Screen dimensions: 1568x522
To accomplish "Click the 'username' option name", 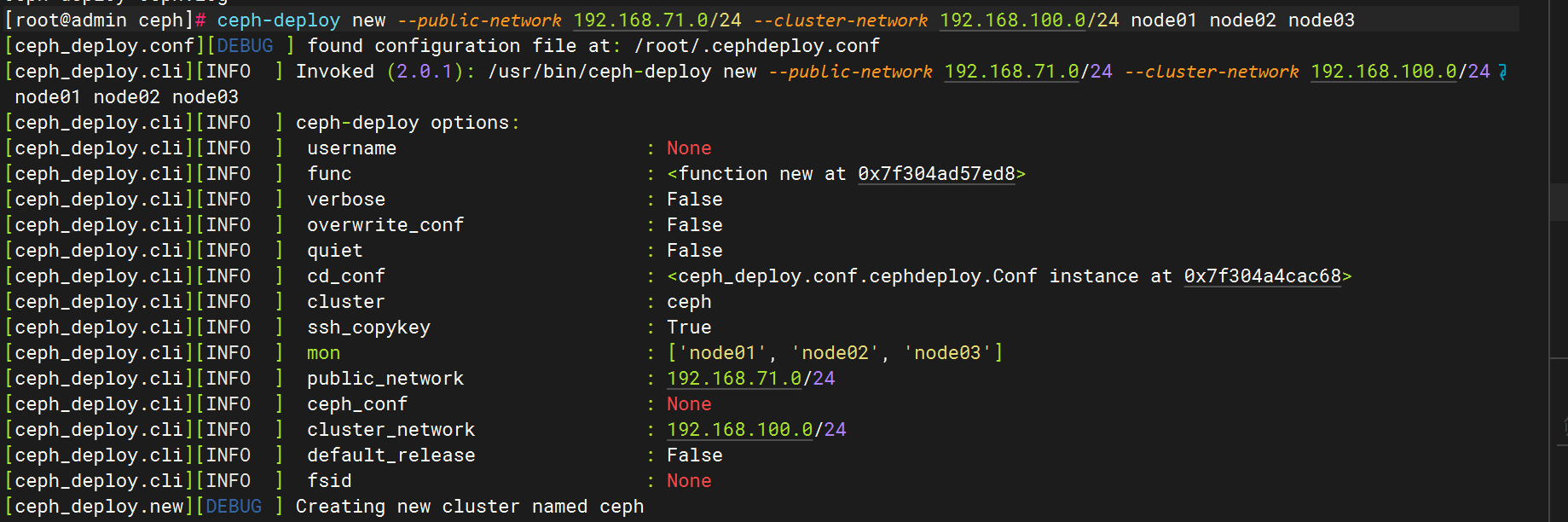I will click(351, 148).
